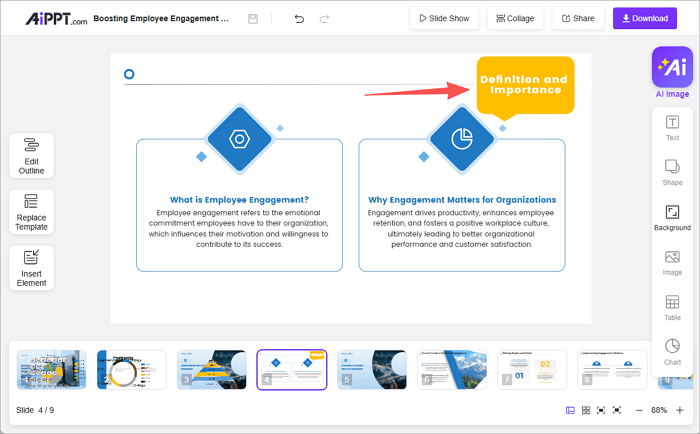Click the presentation title Boosting Employee Engagement
The height and width of the screenshot is (434, 700).
[161, 18]
